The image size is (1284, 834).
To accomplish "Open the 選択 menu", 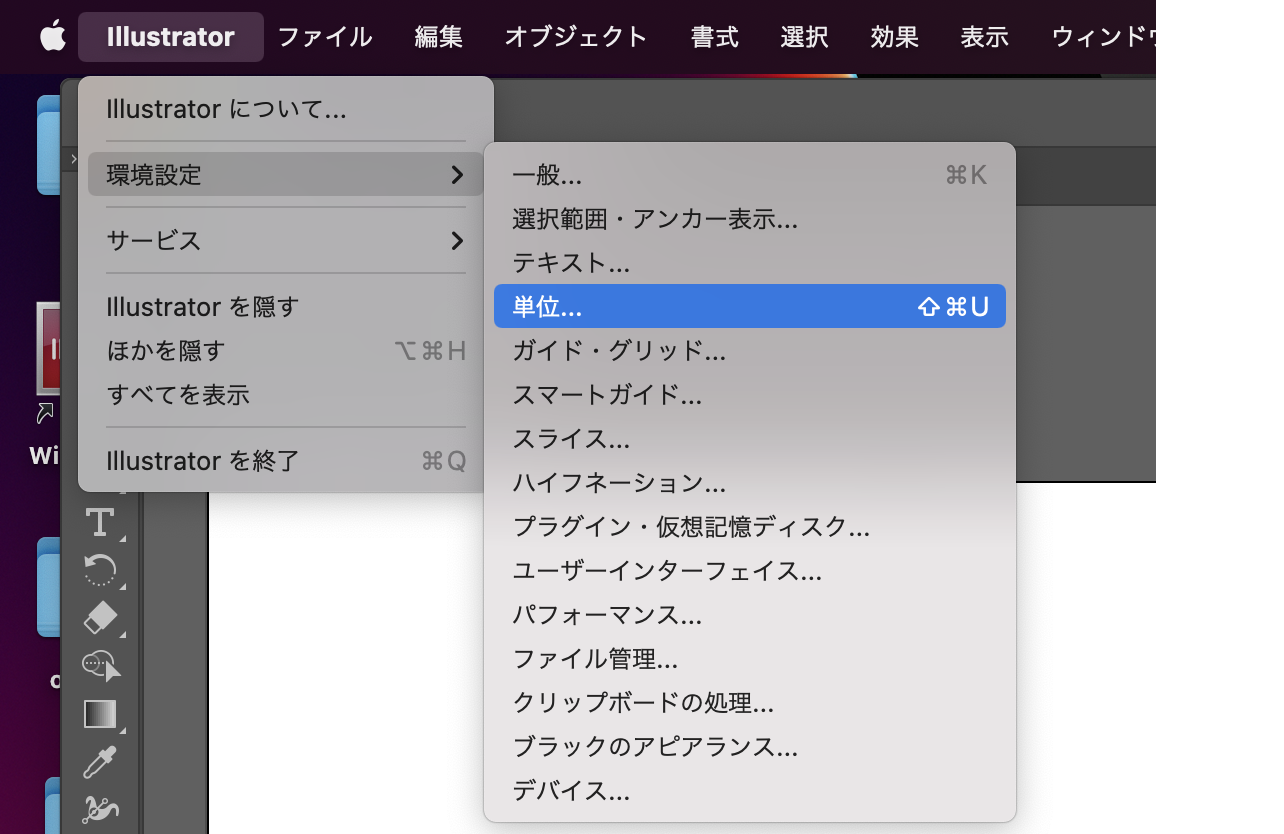I will (805, 37).
